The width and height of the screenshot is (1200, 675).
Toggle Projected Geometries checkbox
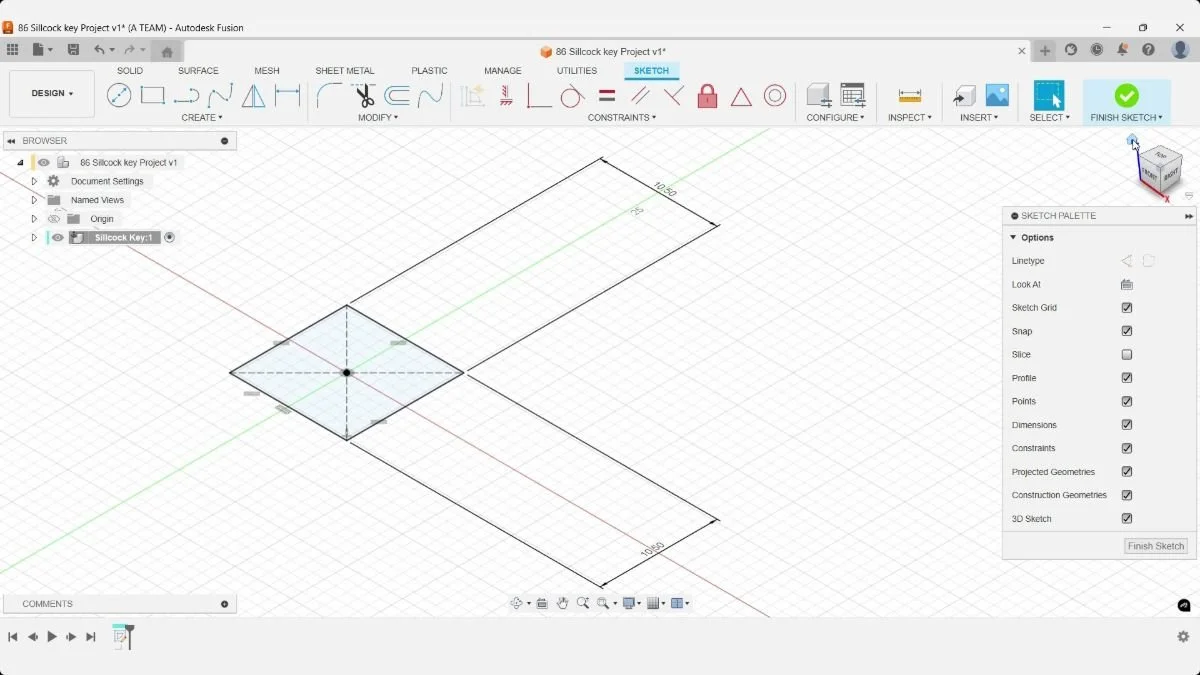1127,472
